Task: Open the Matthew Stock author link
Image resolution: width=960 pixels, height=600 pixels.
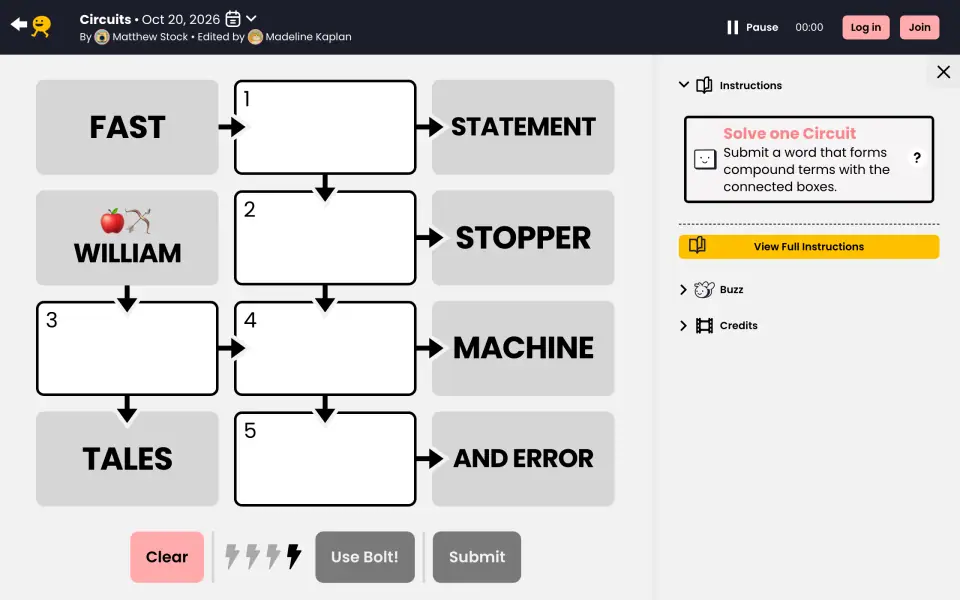Action: [x=150, y=37]
